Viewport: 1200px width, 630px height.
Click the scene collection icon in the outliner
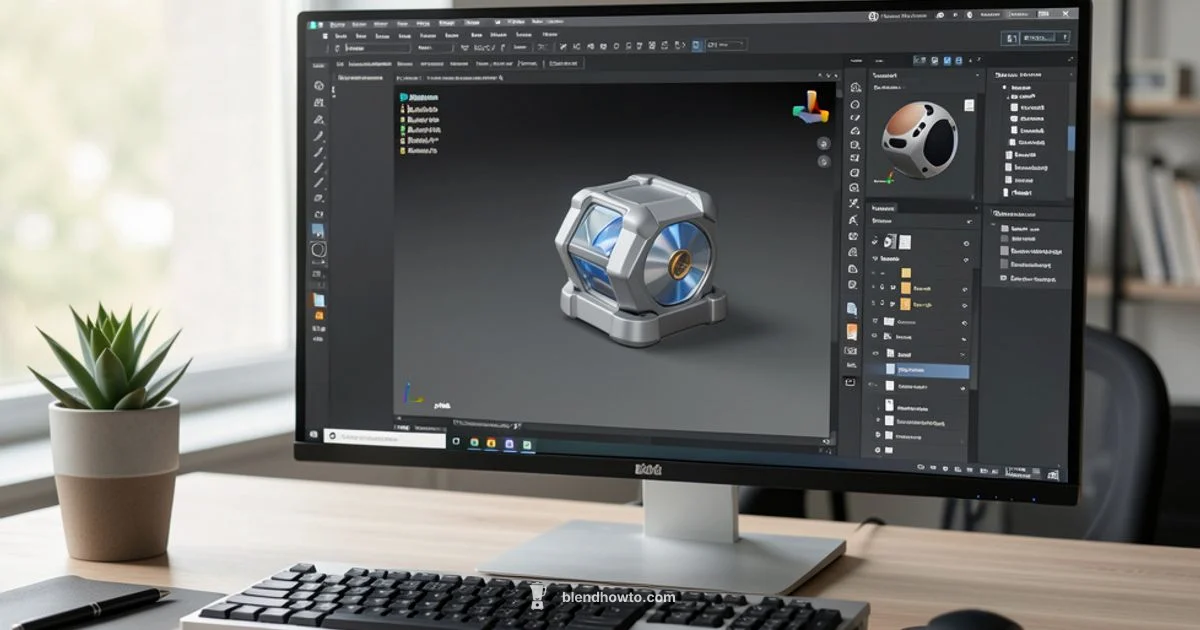[x=1005, y=85]
